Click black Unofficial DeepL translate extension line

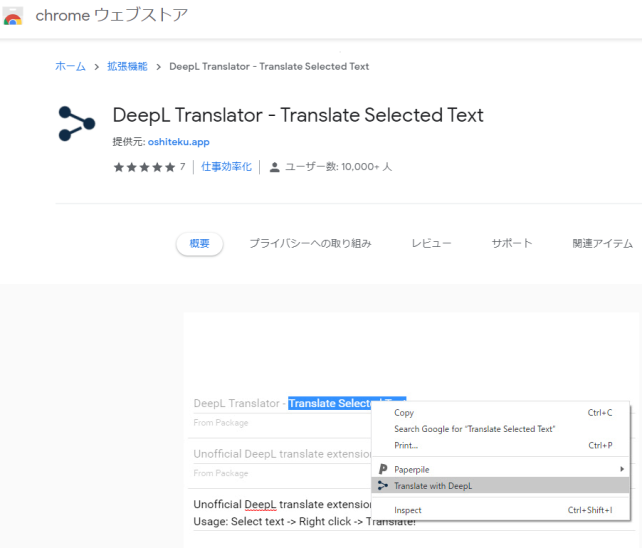(283, 504)
